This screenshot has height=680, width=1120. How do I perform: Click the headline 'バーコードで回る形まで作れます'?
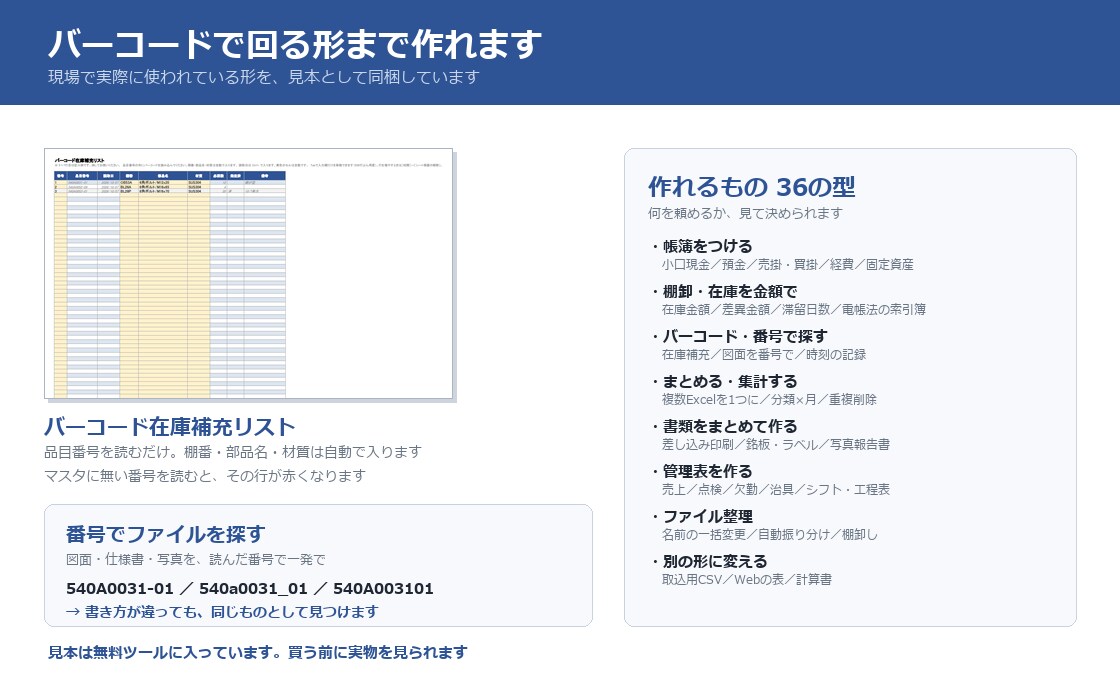(295, 44)
